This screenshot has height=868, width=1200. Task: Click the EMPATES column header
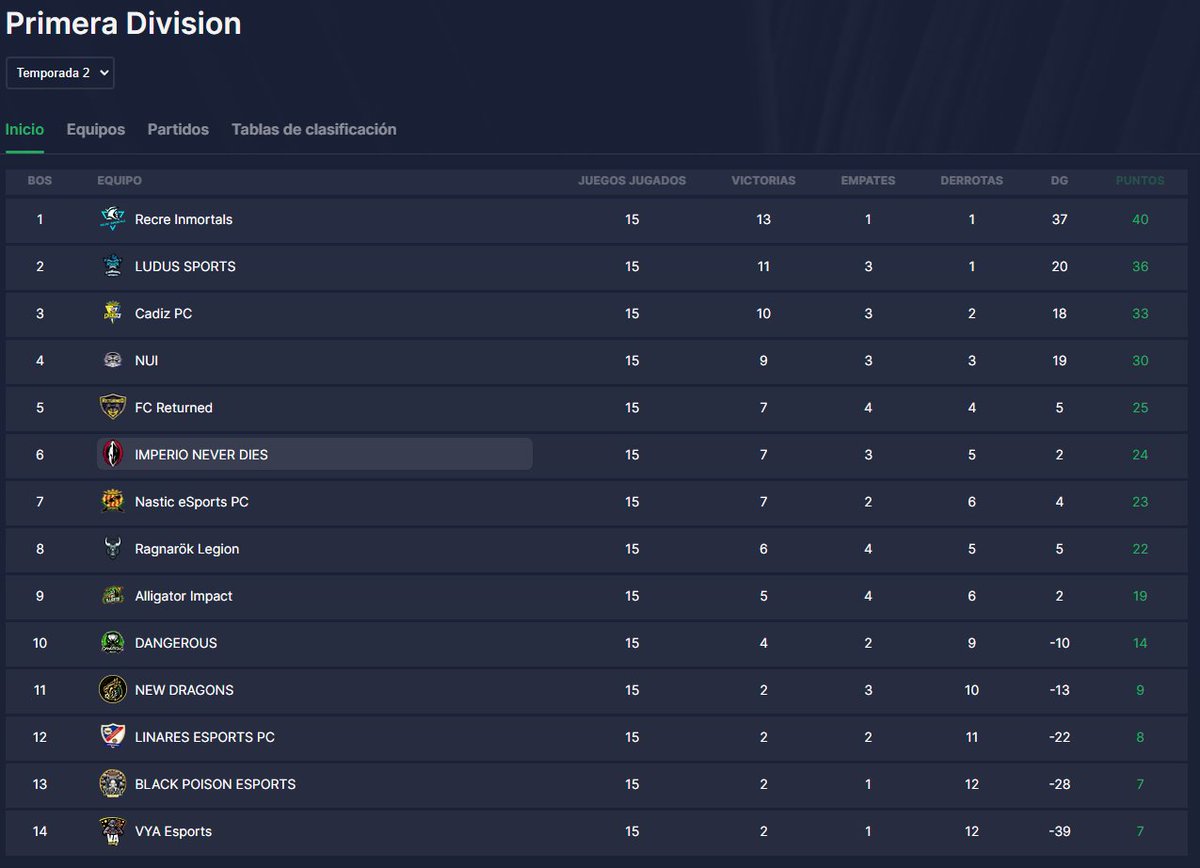point(868,181)
